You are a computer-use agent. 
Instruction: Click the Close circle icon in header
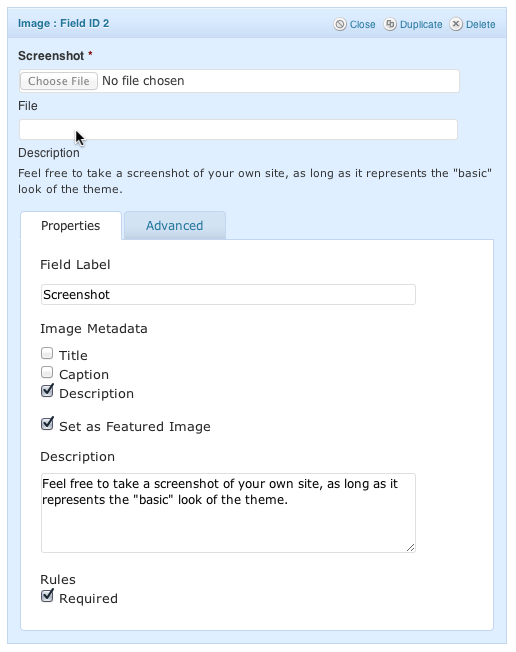tap(340, 25)
